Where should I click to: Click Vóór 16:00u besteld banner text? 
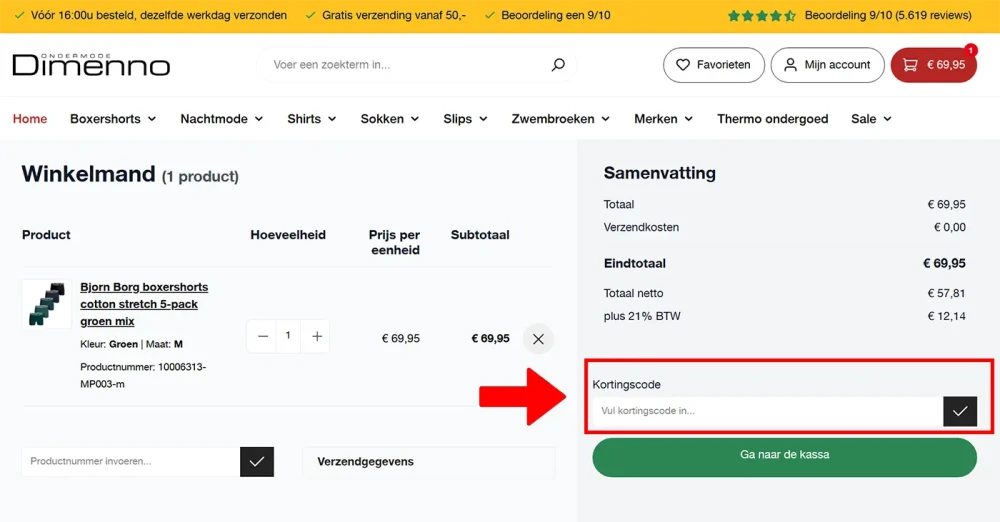point(159,15)
